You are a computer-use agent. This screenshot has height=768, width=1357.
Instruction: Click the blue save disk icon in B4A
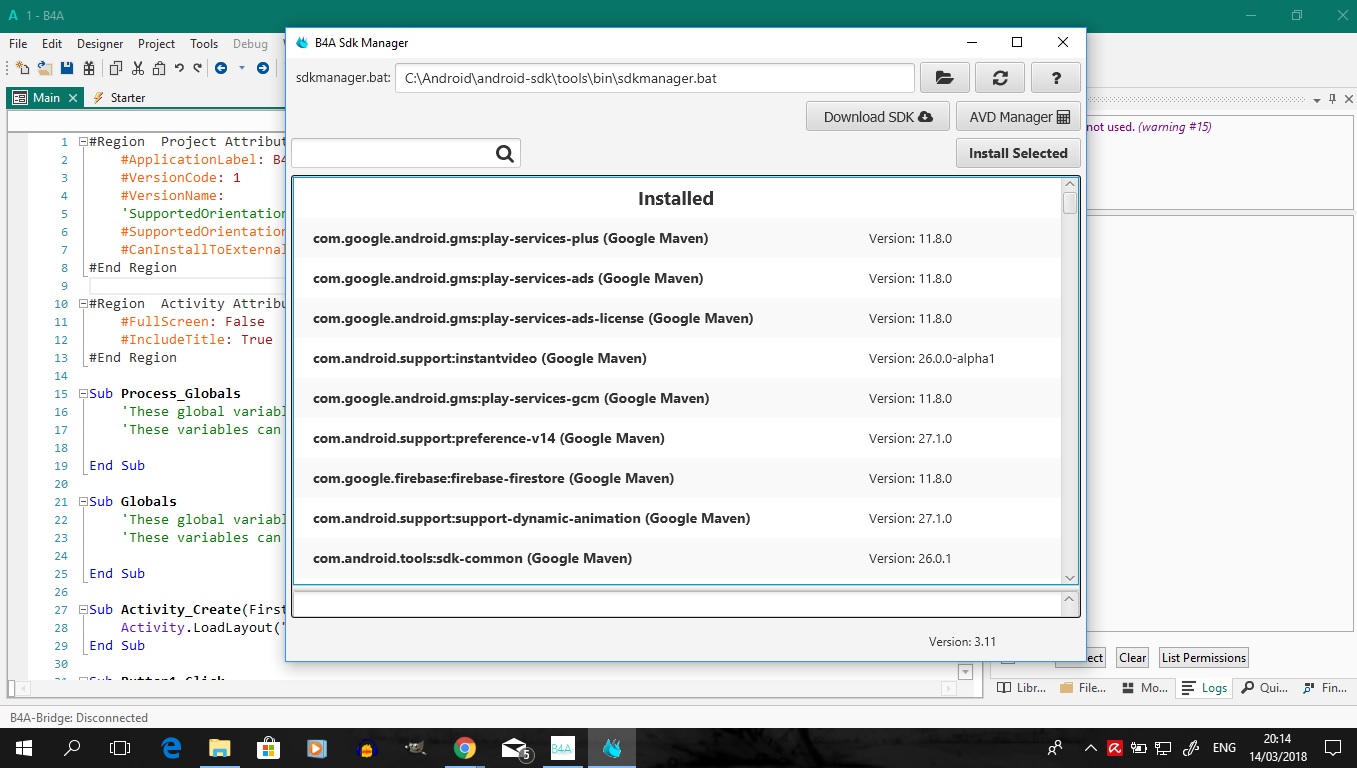click(67, 68)
